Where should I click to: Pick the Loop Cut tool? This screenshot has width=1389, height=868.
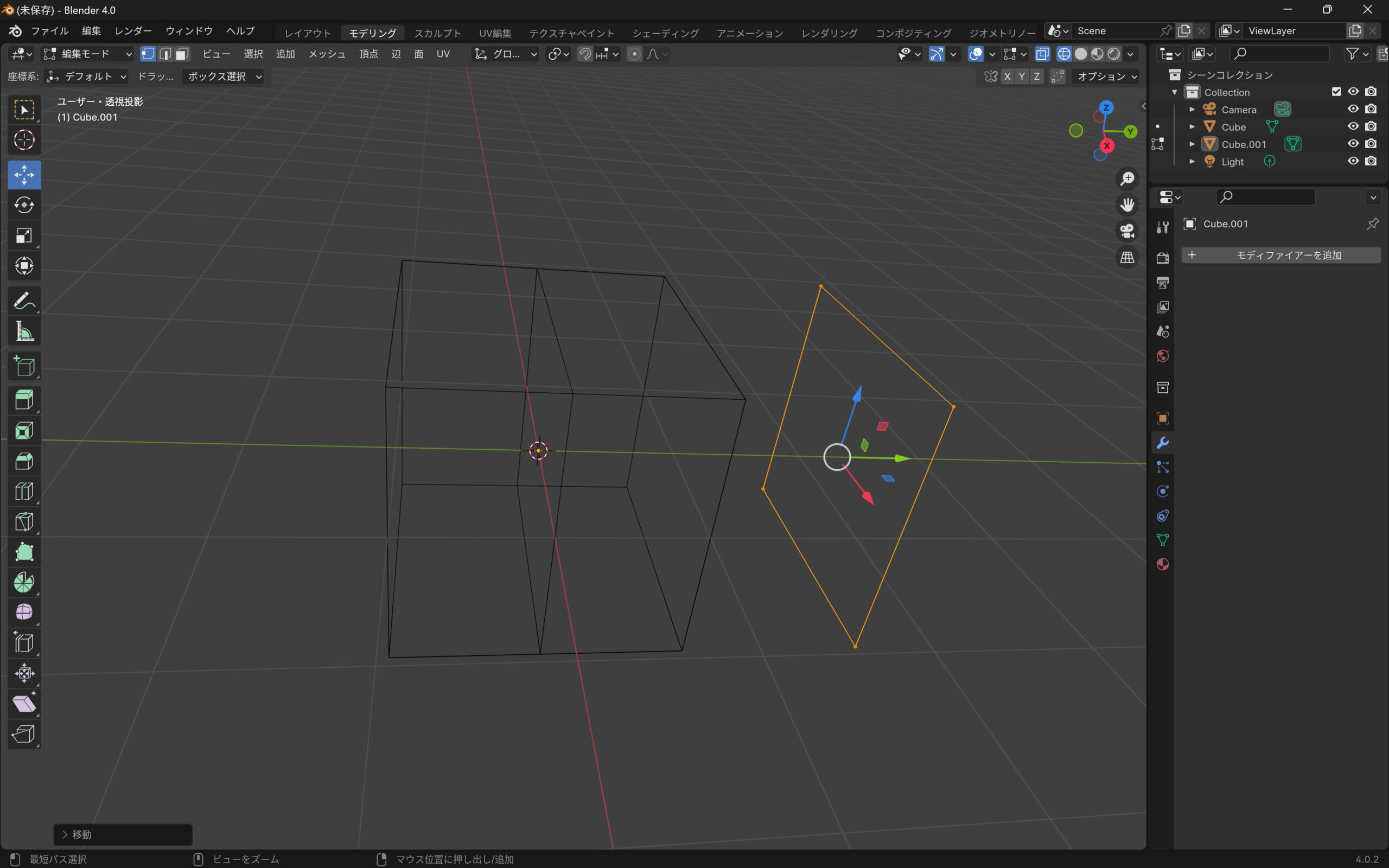pyautogui.click(x=24, y=492)
